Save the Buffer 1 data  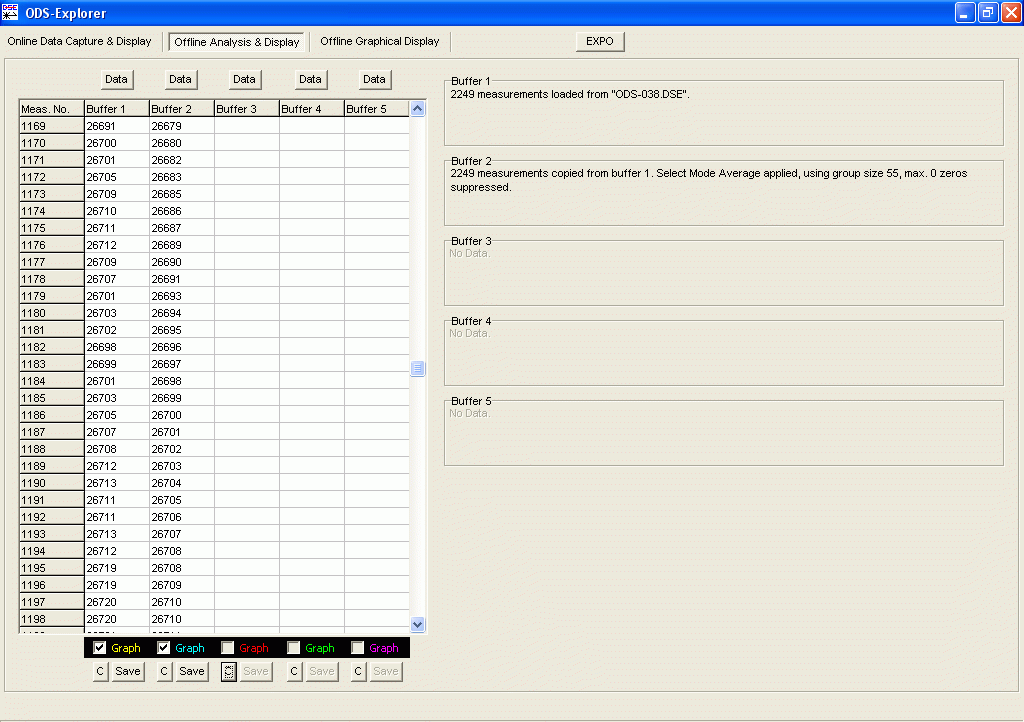[x=127, y=671]
